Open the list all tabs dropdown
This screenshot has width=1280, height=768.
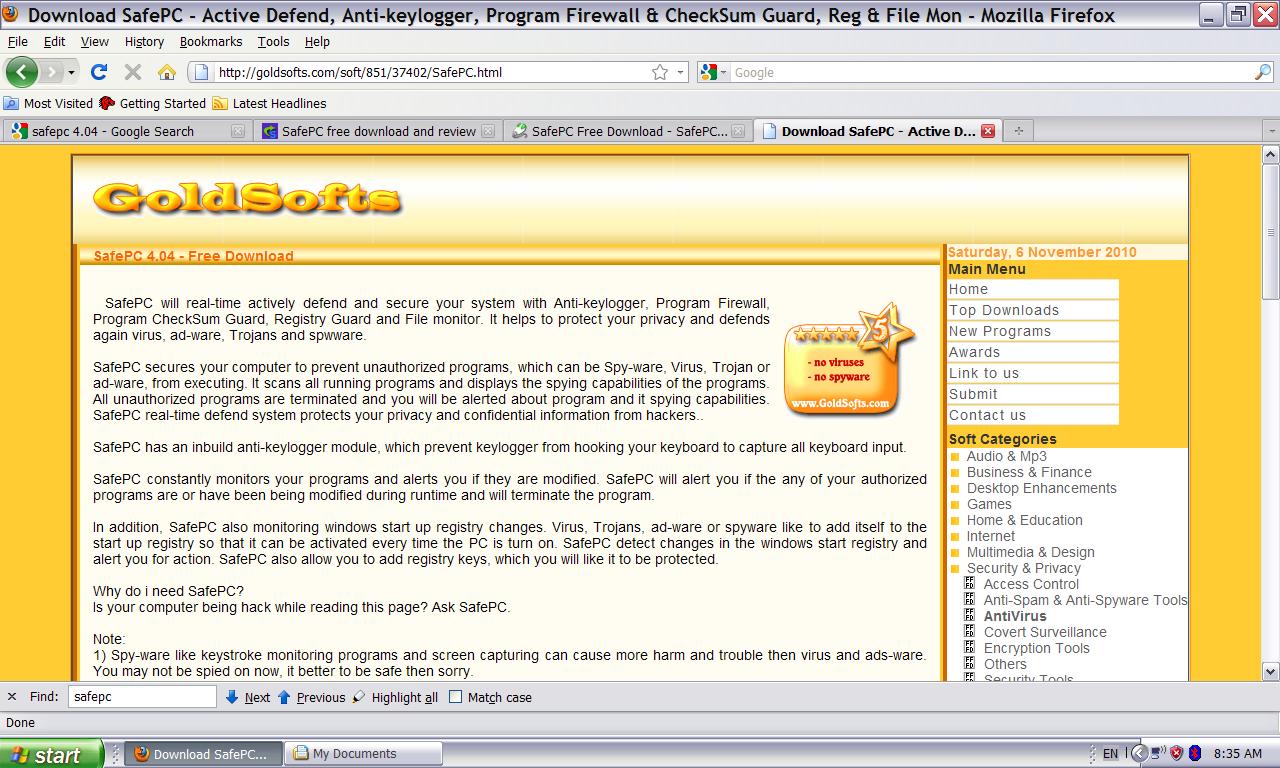tap(1272, 131)
